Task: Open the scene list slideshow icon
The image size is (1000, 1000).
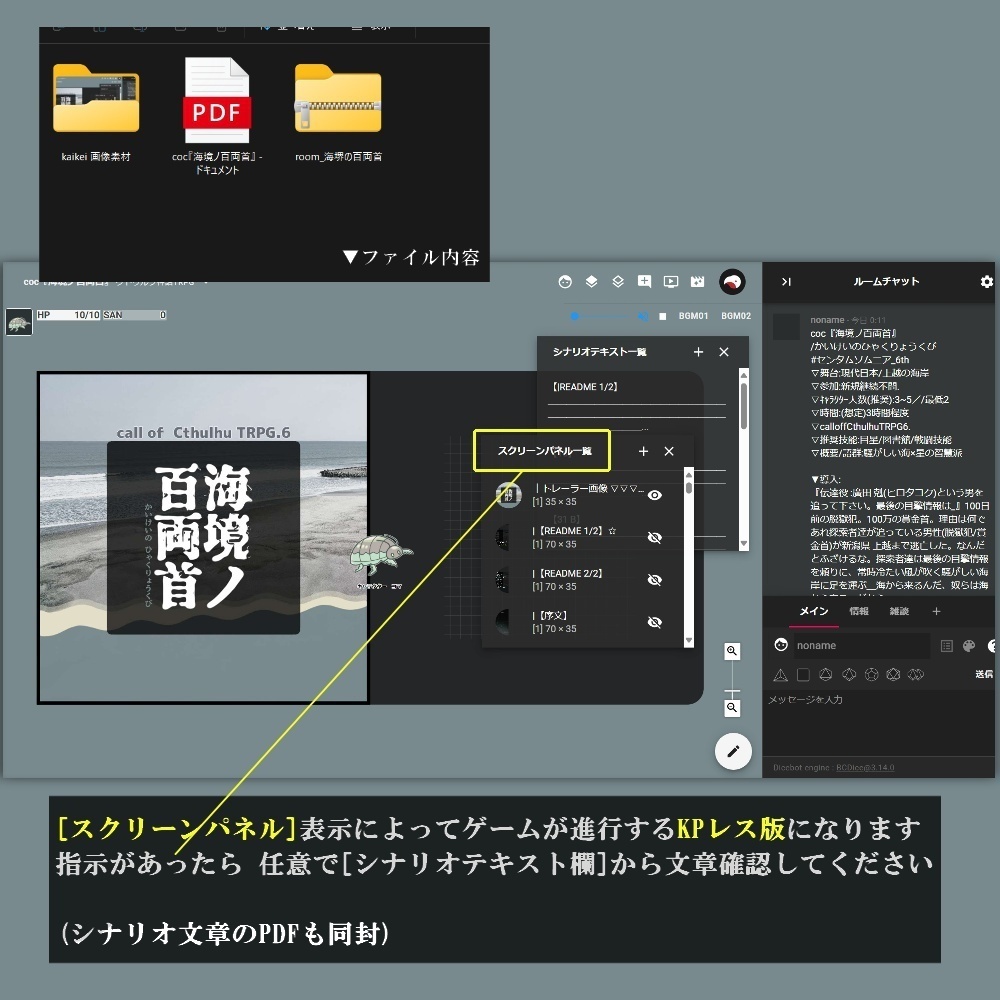Action: point(671,282)
